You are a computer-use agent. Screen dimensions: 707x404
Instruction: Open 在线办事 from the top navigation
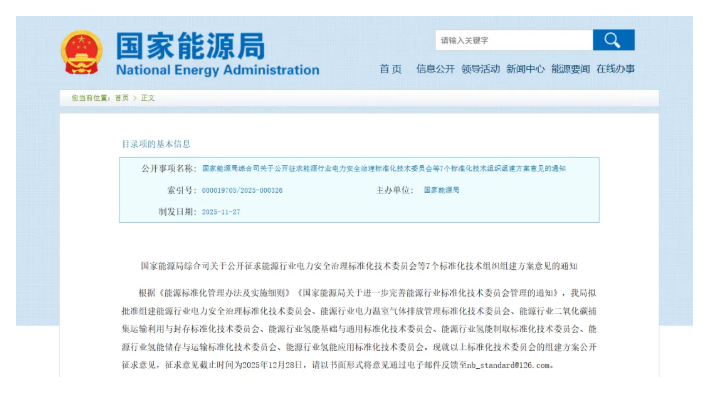pyautogui.click(x=615, y=69)
